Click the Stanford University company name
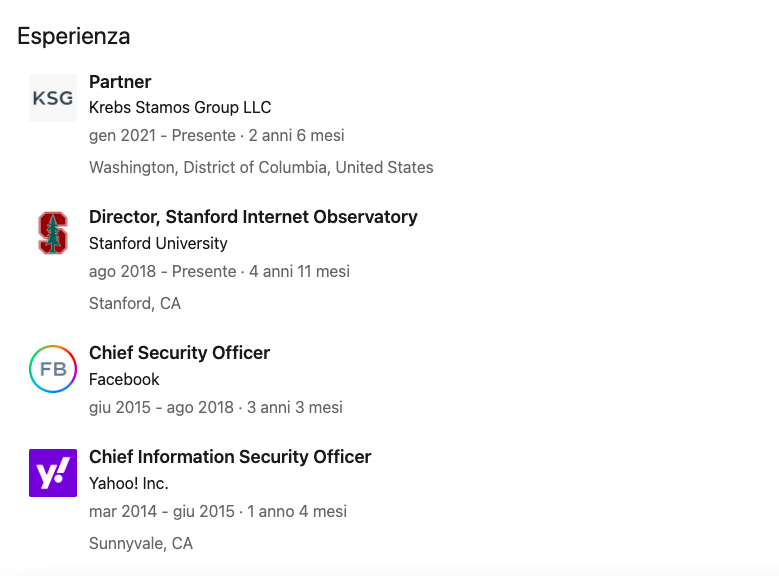Image resolution: width=779 pixels, height=576 pixels. (x=158, y=244)
